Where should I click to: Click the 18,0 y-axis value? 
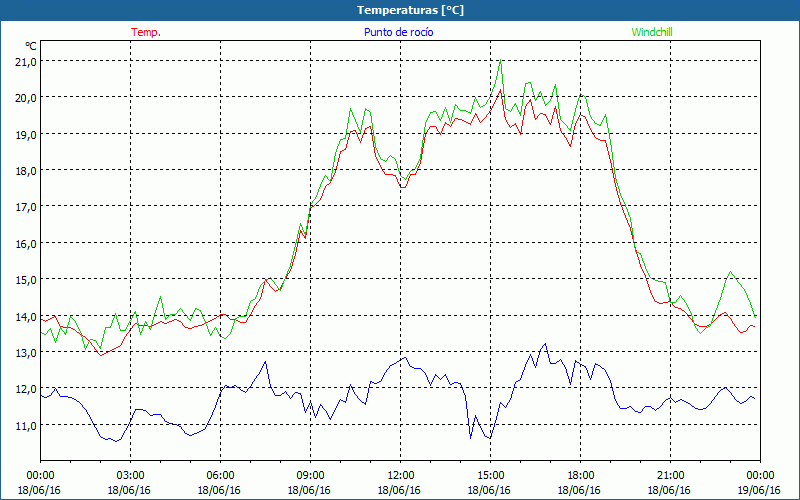27,170
